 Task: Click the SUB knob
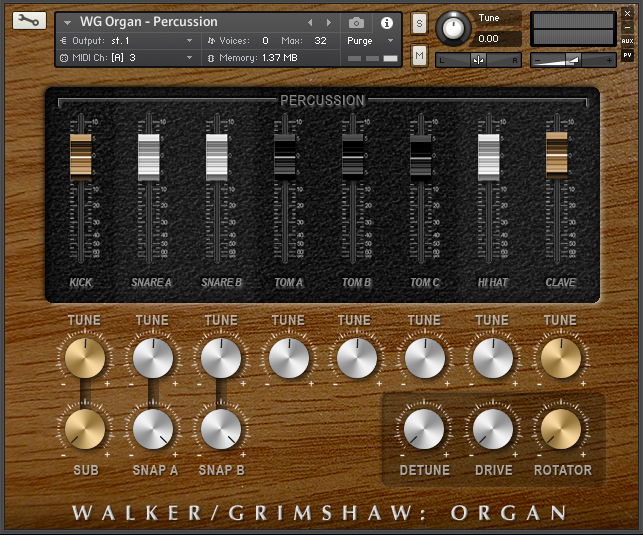point(85,429)
